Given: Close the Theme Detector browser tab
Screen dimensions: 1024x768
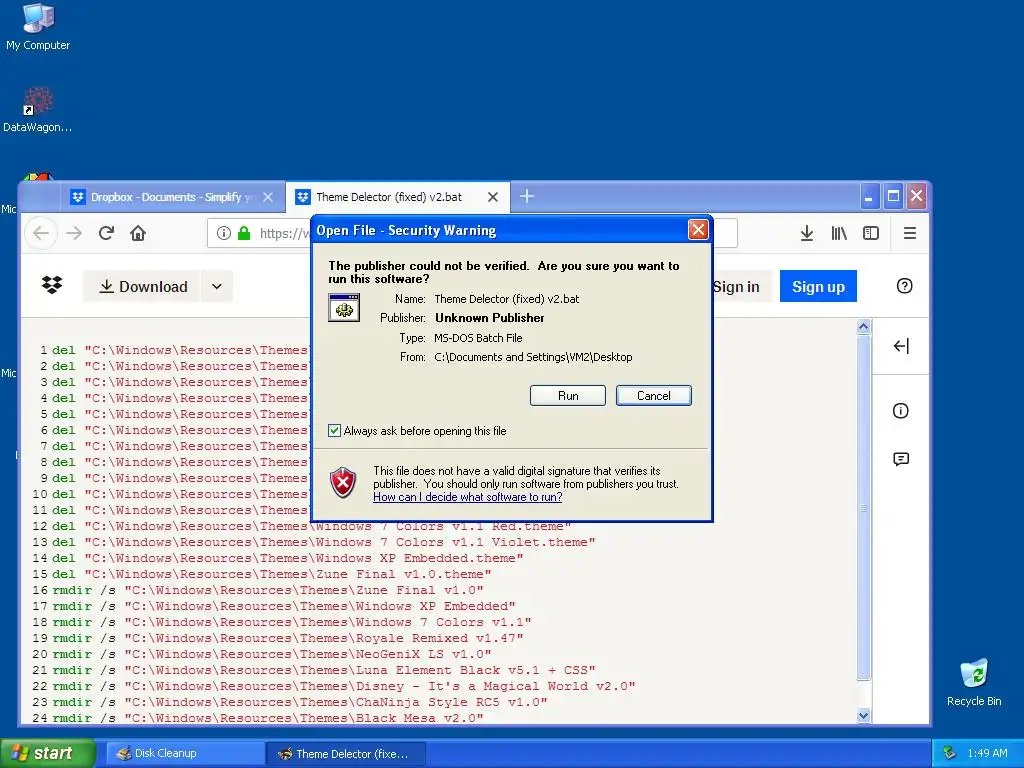Looking at the screenshot, I should point(493,197).
